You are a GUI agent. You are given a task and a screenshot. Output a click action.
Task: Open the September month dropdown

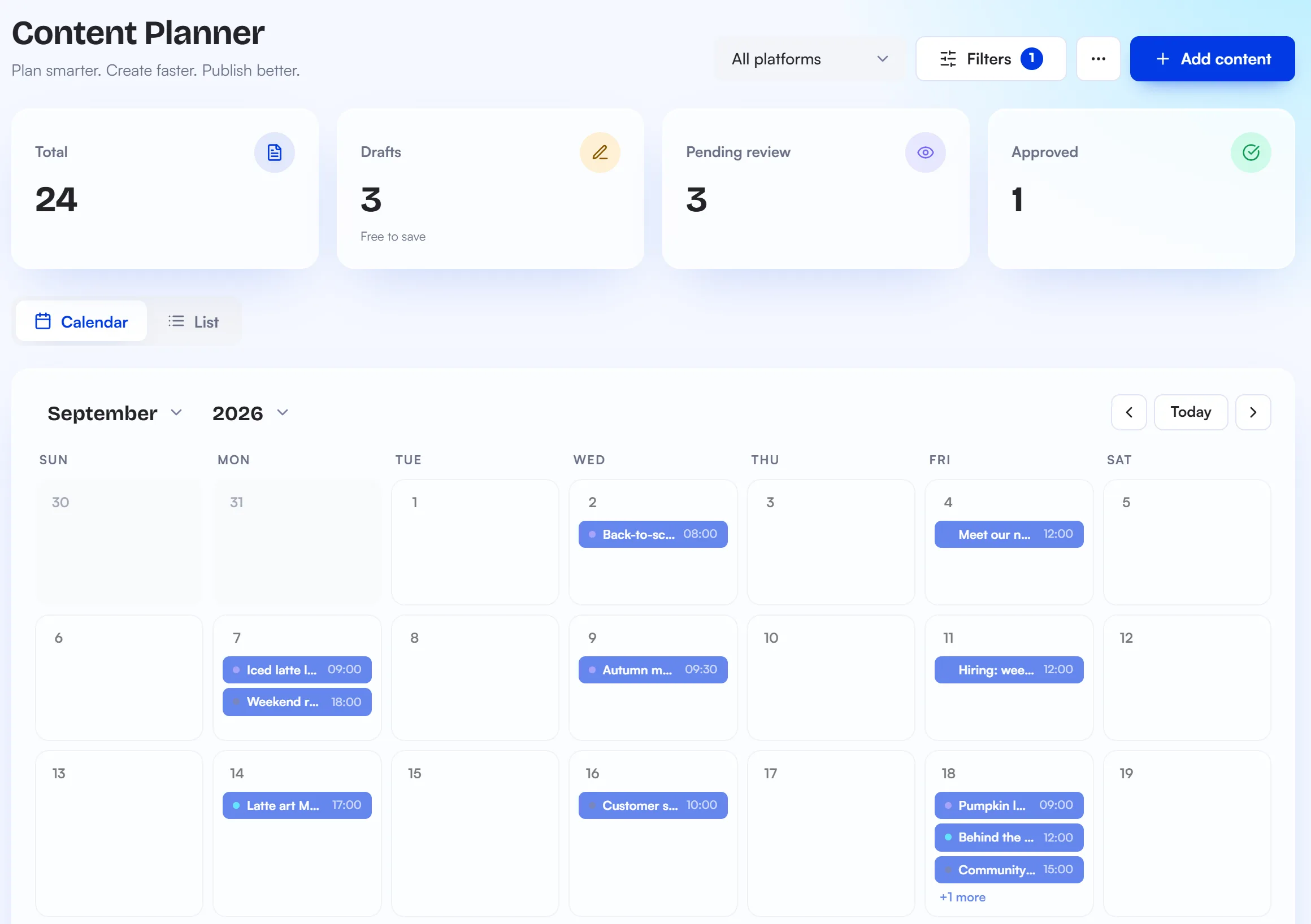pyautogui.click(x=114, y=413)
